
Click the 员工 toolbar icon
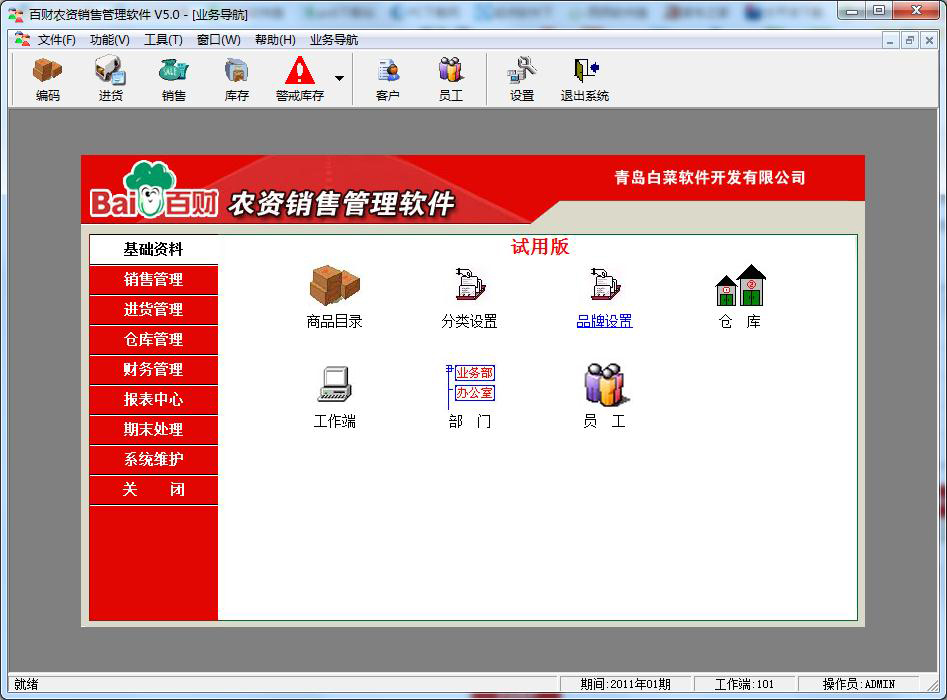point(451,79)
